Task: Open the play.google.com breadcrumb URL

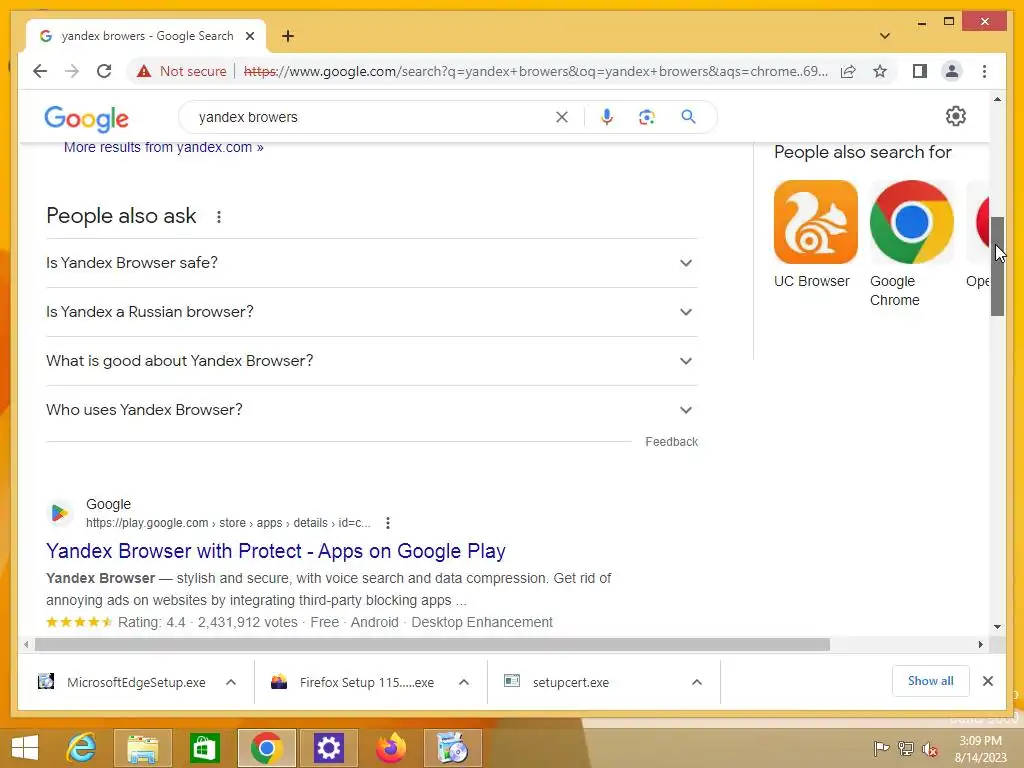Action: click(x=228, y=523)
